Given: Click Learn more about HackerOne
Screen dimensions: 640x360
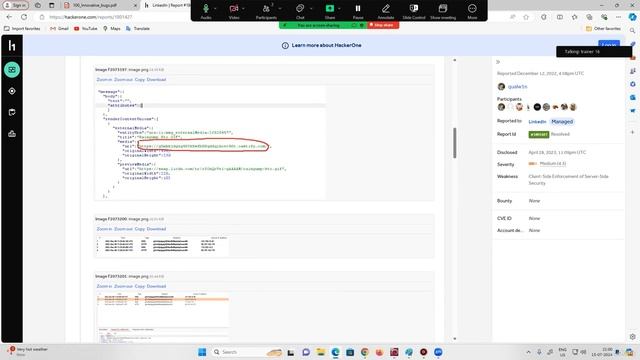Looking at the screenshot, I should pyautogui.click(x=326, y=45).
